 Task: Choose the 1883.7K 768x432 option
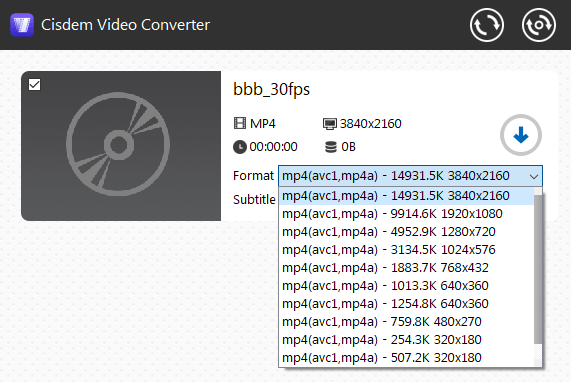pos(406,268)
